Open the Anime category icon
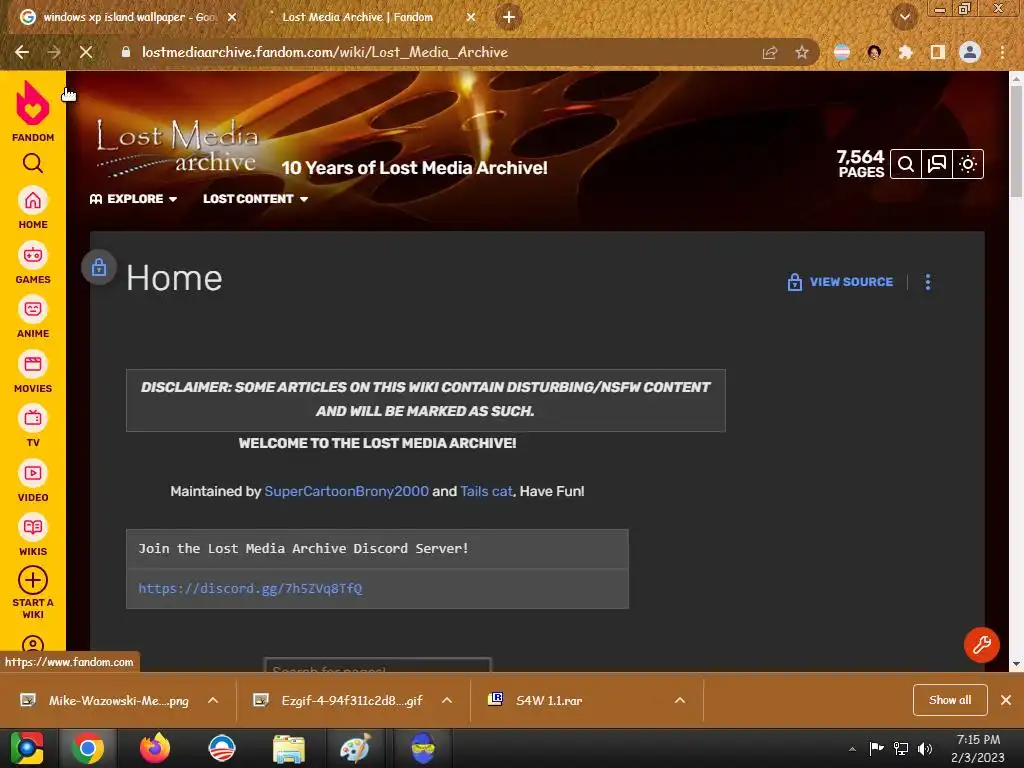1024x768 pixels. (x=33, y=309)
